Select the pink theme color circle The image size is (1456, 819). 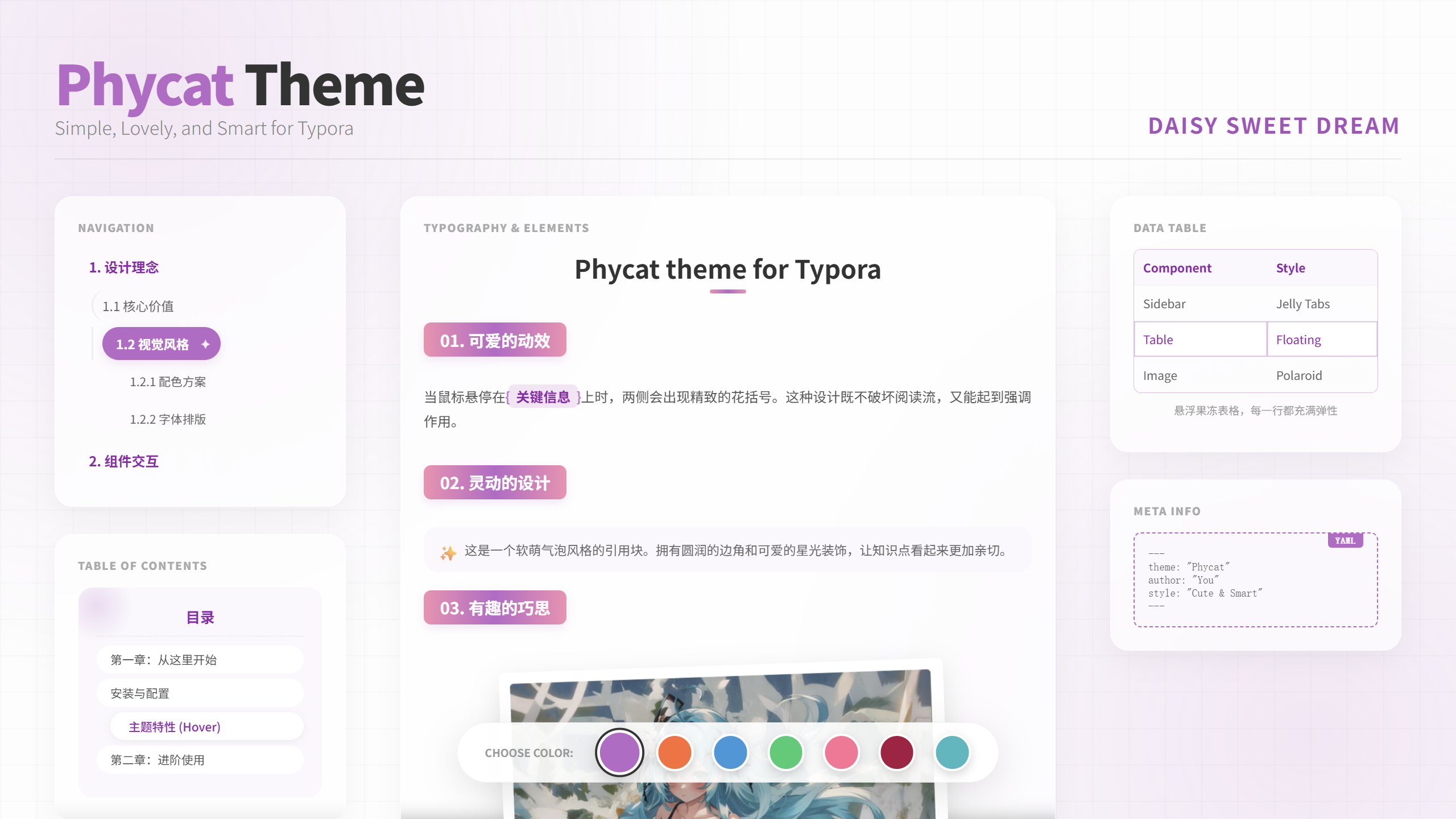click(x=841, y=752)
